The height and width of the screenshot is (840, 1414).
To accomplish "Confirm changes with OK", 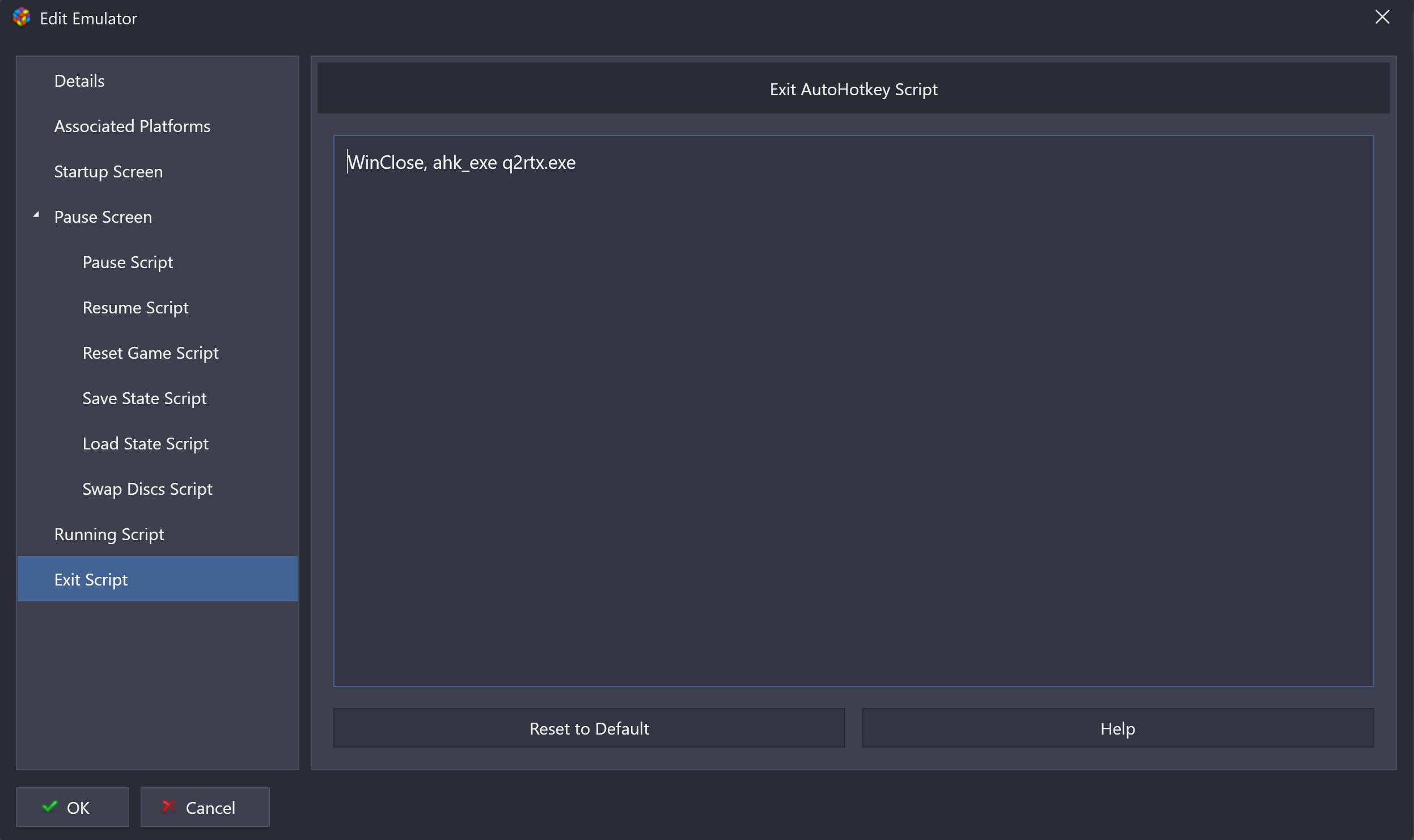I will (73, 807).
